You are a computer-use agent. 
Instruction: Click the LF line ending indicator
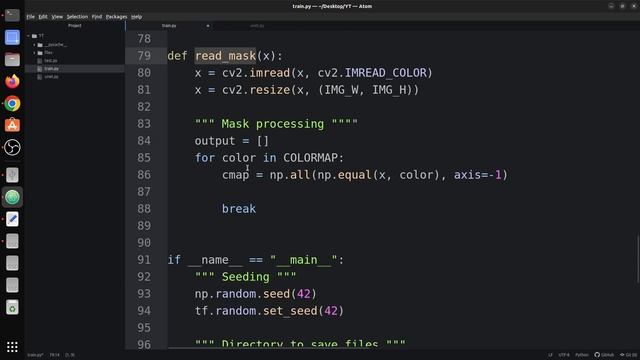[x=550, y=355]
